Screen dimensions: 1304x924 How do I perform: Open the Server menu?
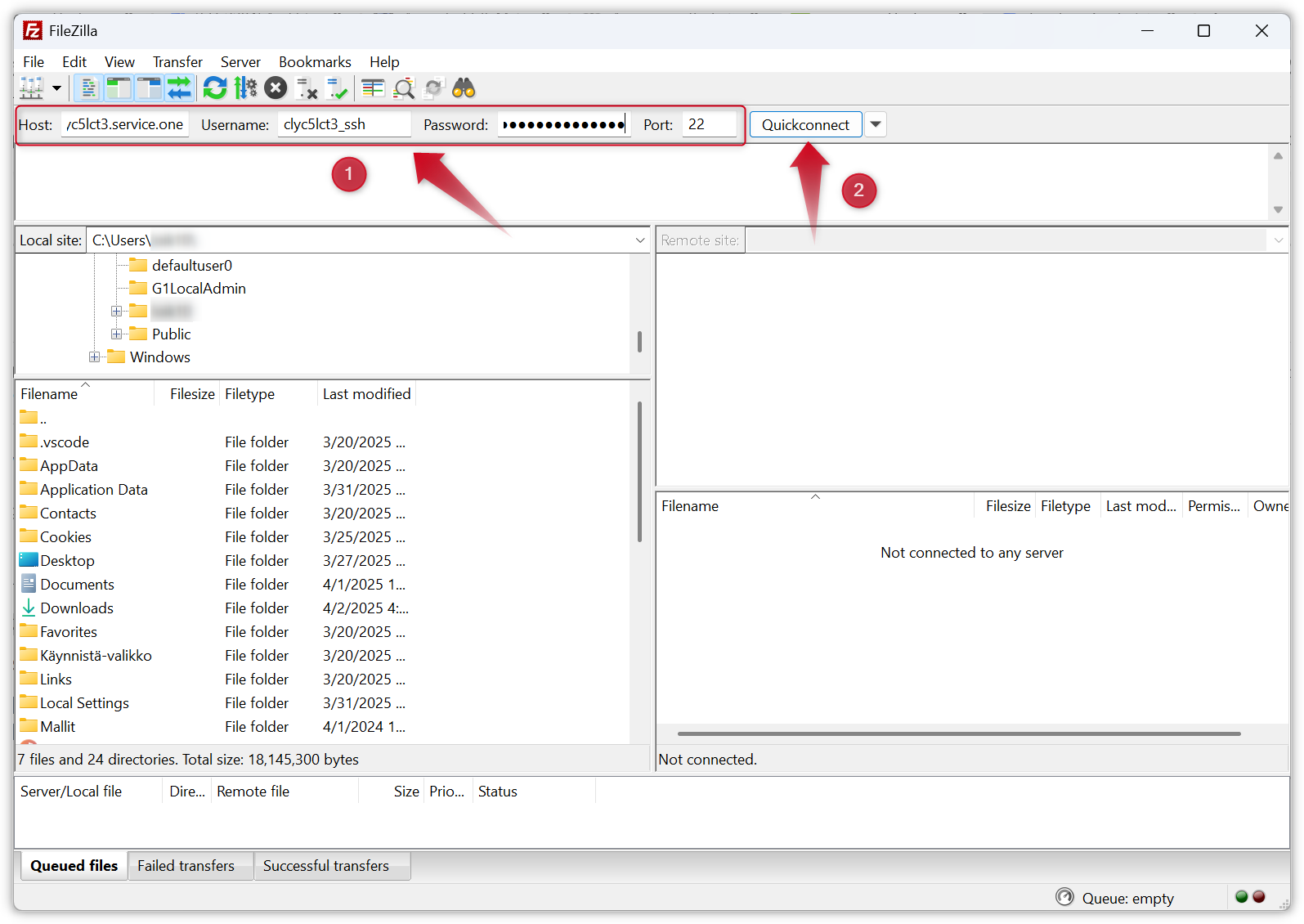tap(240, 62)
